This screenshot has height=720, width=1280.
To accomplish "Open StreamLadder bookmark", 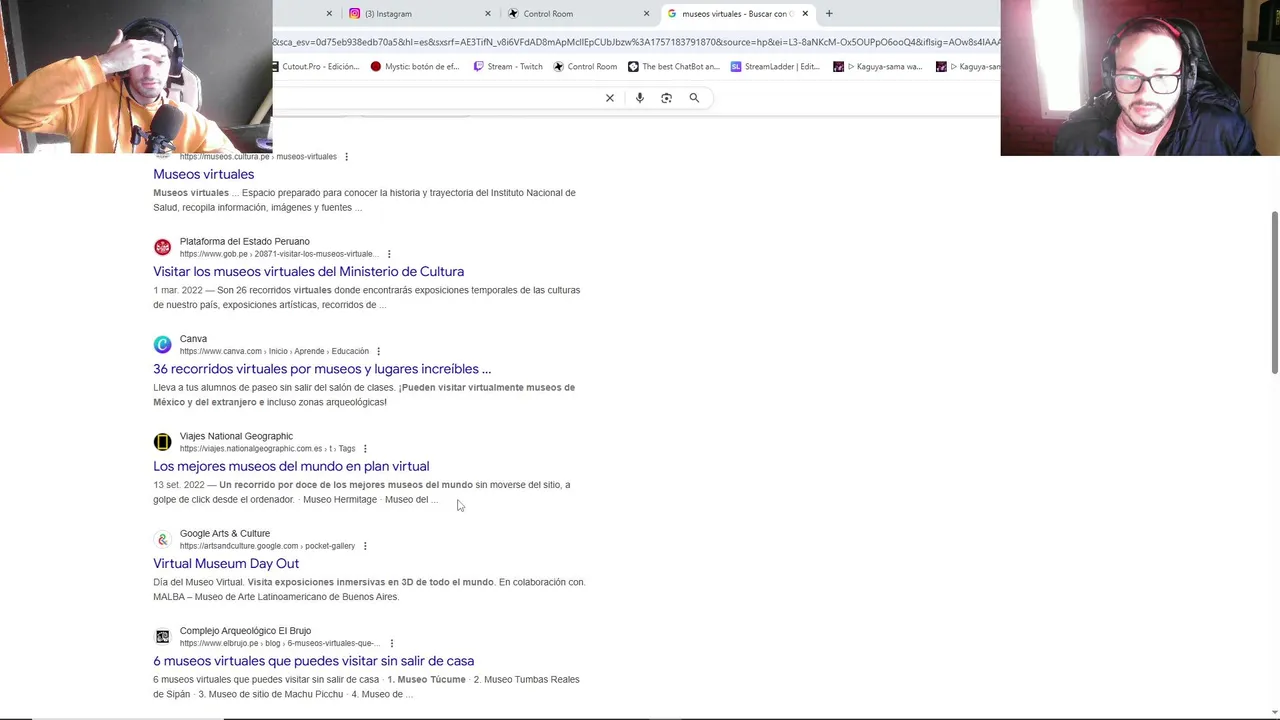I will click(775, 67).
